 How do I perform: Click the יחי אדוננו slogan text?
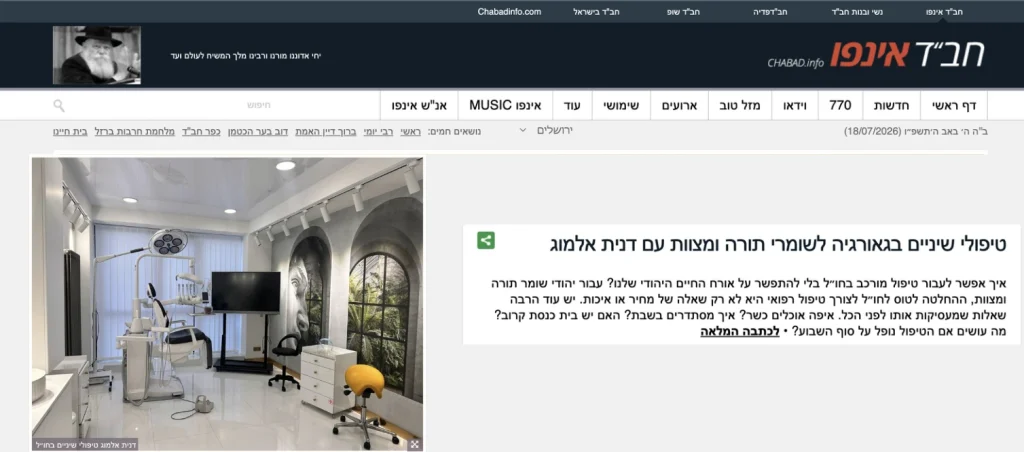click(x=246, y=56)
